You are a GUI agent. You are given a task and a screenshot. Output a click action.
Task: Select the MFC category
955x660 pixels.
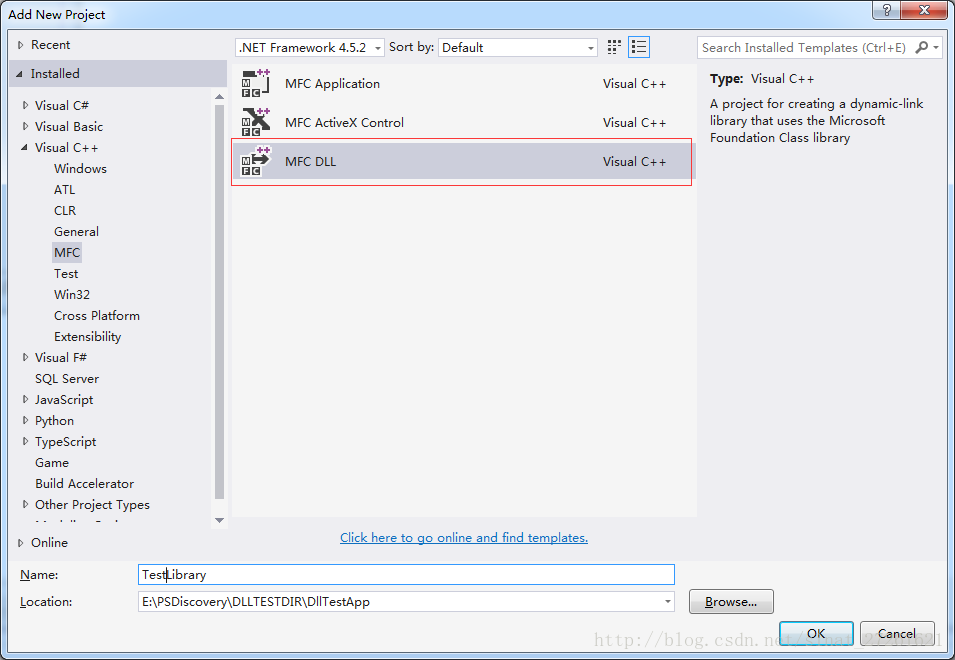click(67, 253)
